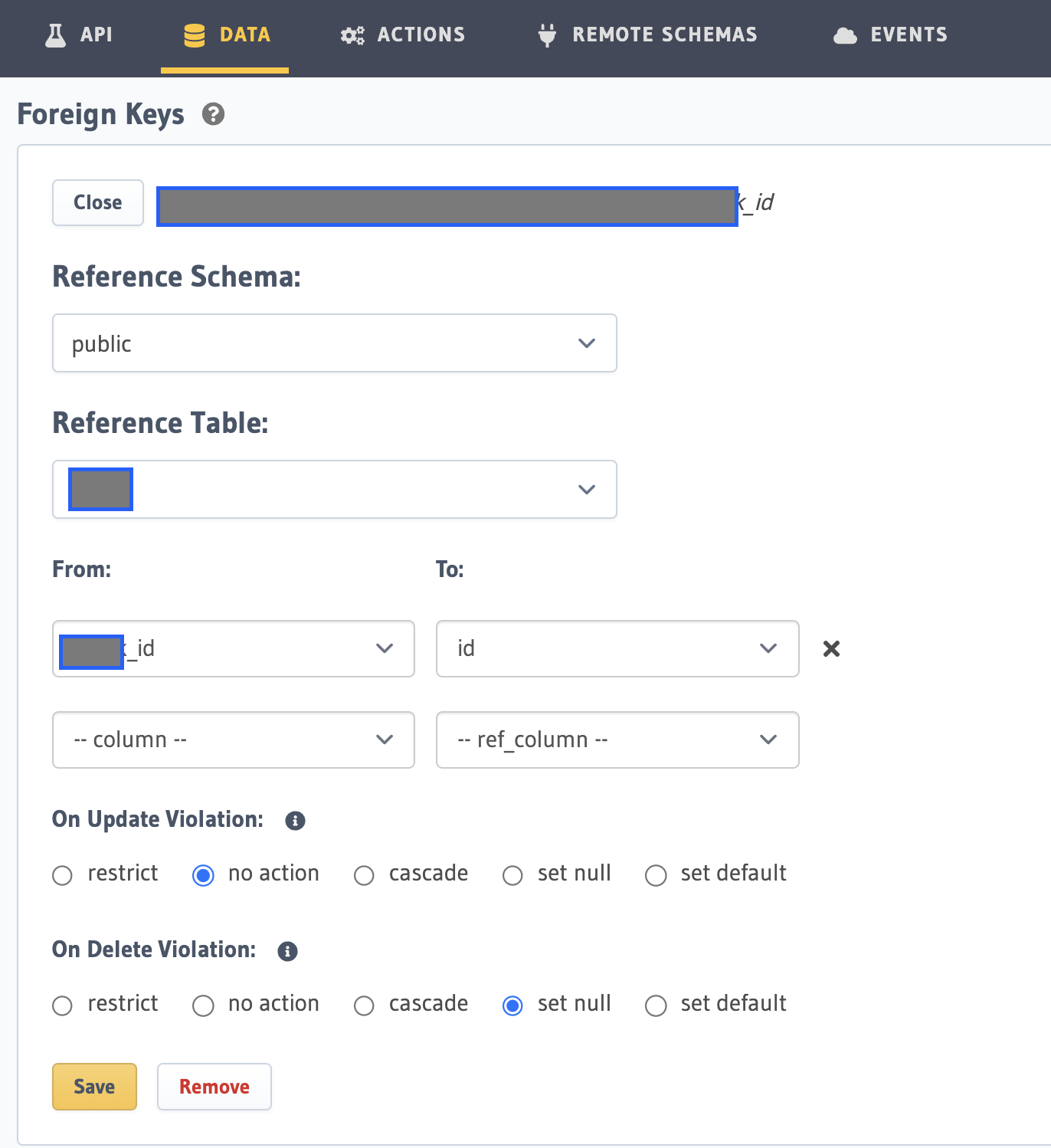1051x1148 pixels.
Task: Select restrict for On Update Violation
Action: click(x=62, y=874)
